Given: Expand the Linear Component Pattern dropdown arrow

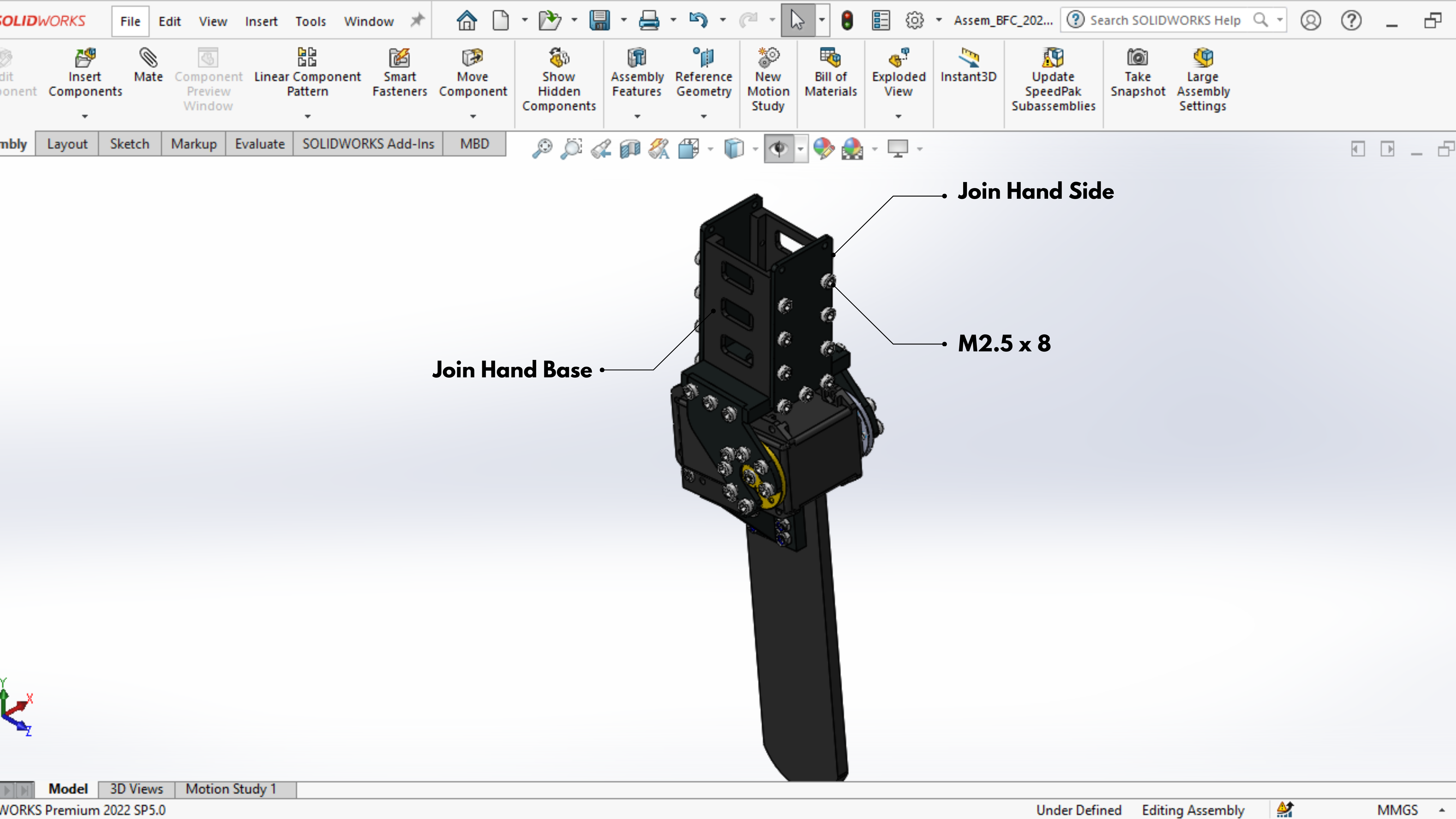Looking at the screenshot, I should click(307, 116).
